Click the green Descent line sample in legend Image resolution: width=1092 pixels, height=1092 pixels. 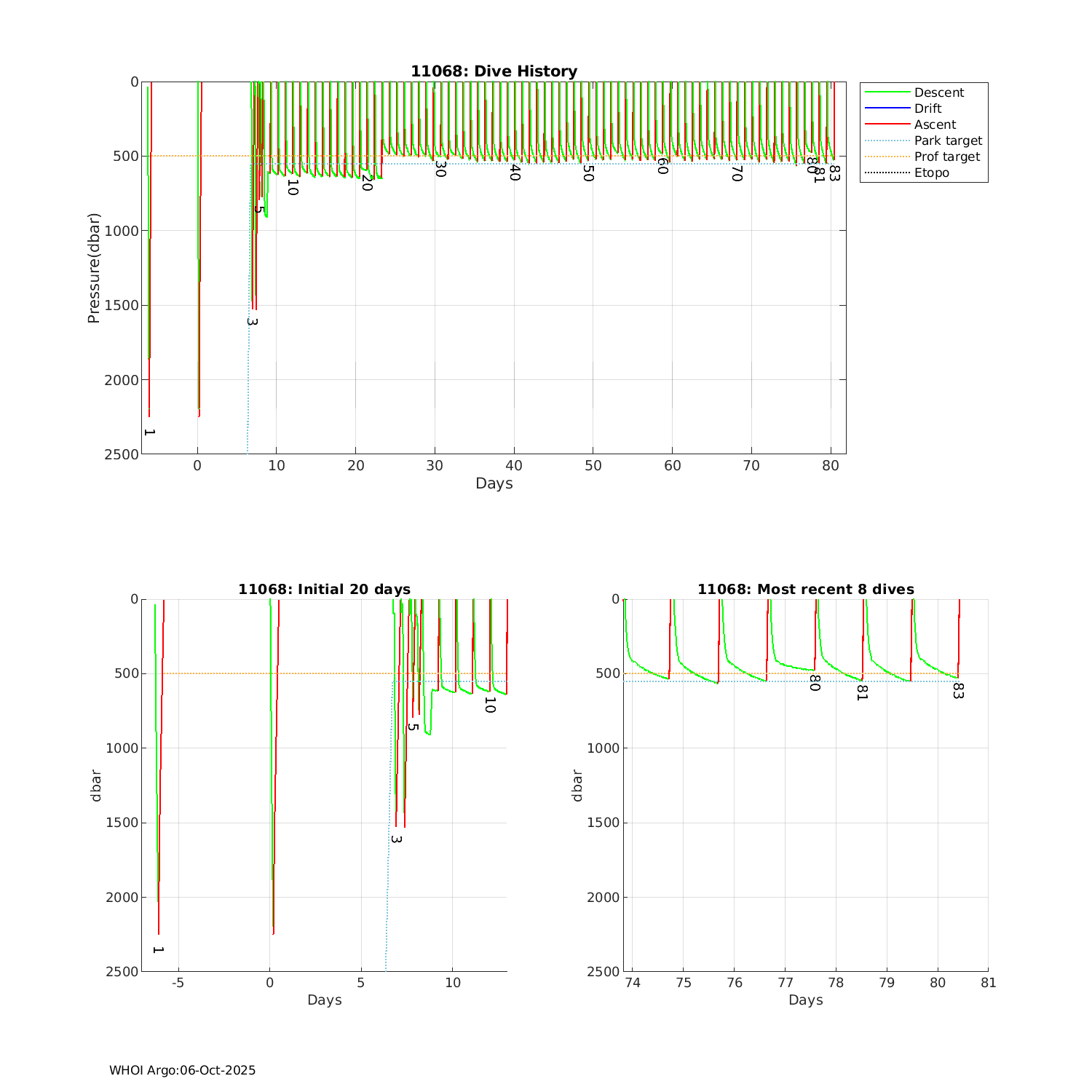point(887,92)
